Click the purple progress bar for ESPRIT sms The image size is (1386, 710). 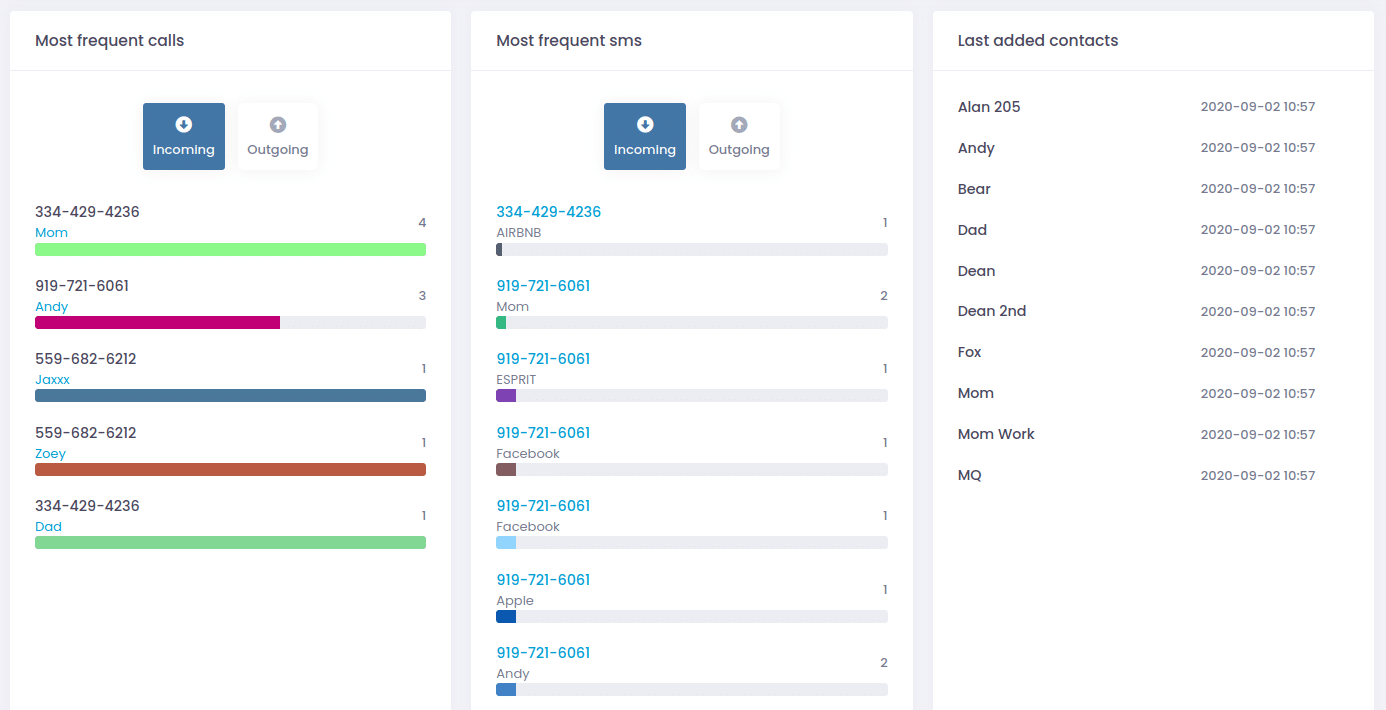[506, 396]
